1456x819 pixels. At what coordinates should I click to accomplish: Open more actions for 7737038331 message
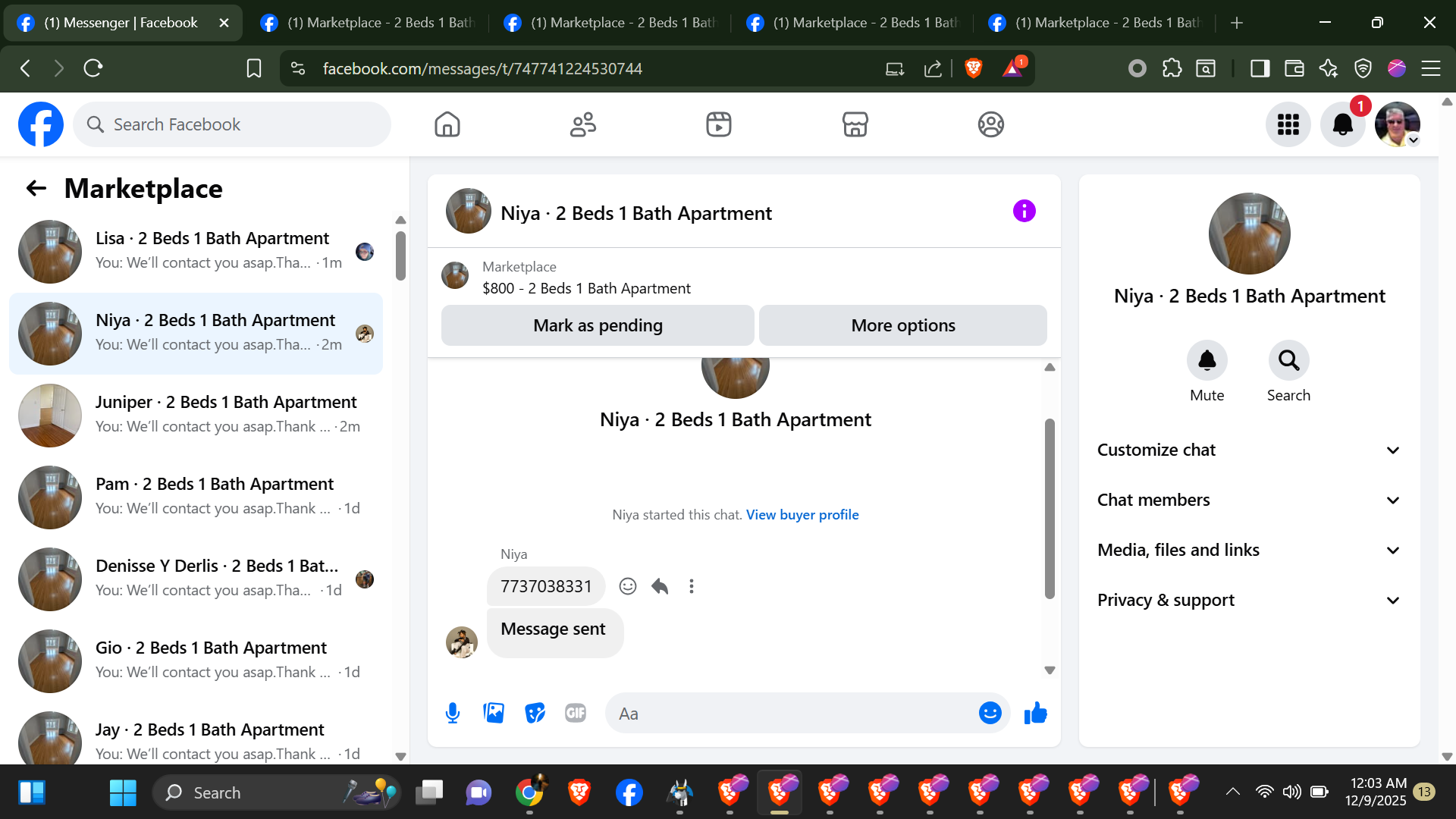pos(691,586)
